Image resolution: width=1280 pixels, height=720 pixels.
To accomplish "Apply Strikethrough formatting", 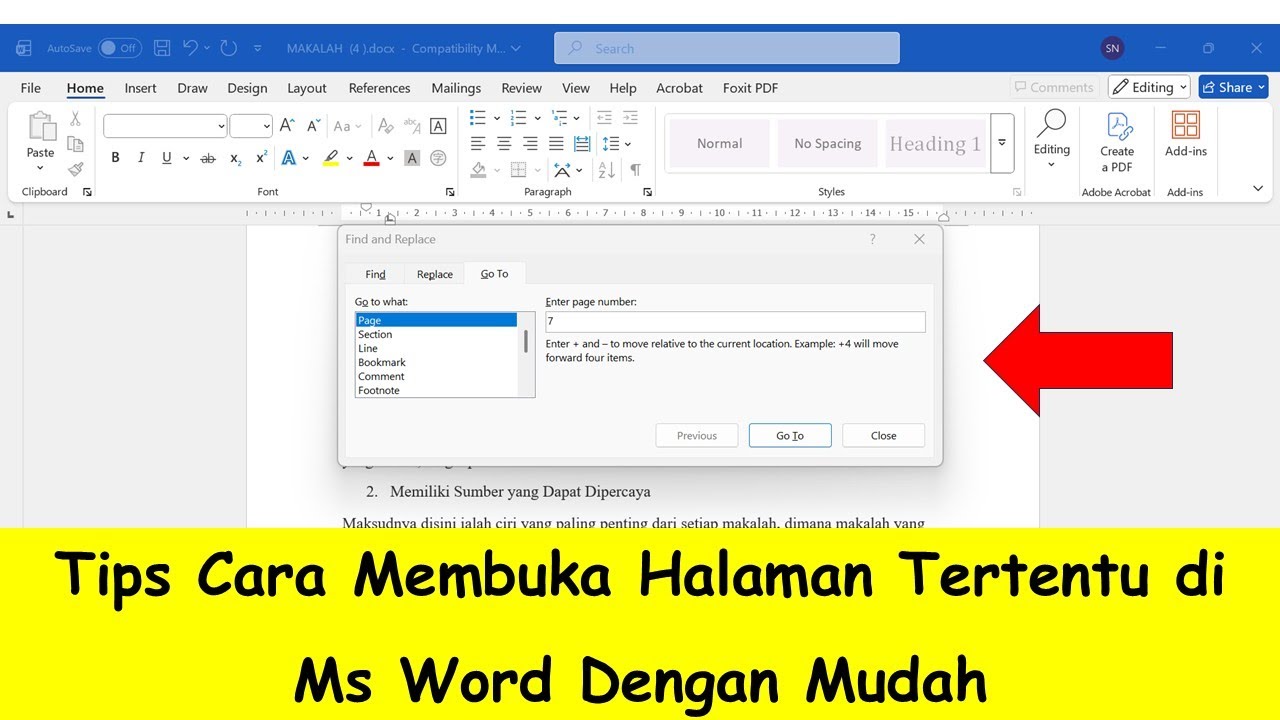I will [x=208, y=158].
